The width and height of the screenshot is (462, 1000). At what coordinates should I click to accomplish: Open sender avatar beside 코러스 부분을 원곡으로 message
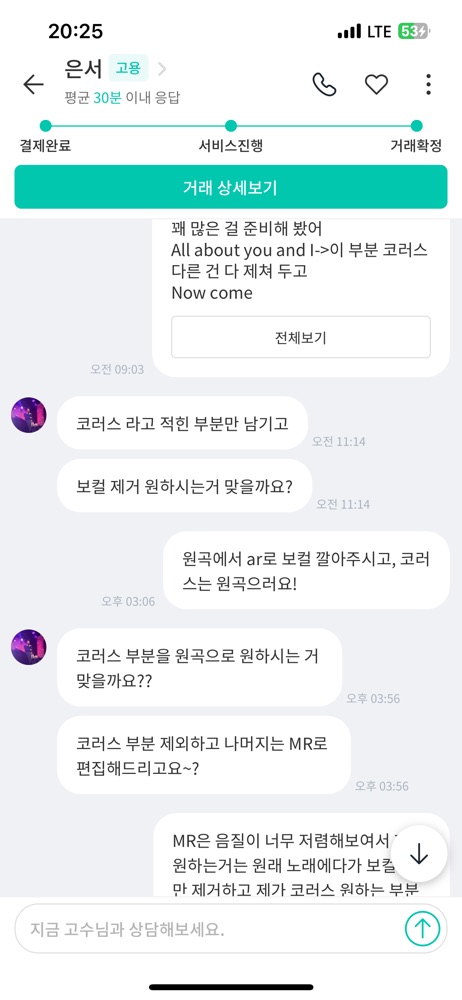point(29,647)
